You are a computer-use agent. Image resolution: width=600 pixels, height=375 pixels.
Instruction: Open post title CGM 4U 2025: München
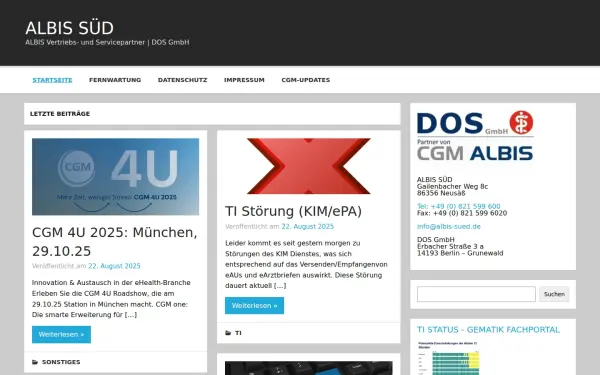114,241
